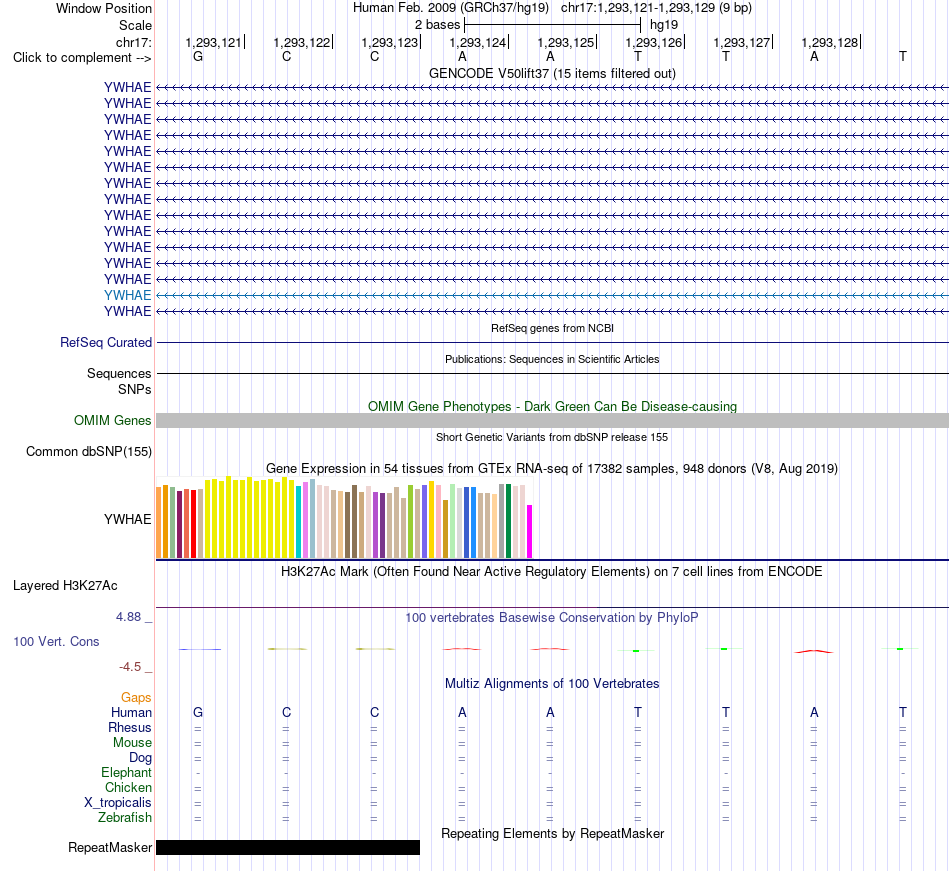Image resolution: width=950 pixels, height=871 pixels.
Task: Open 'Short Genetic Variants from dbSNP release 155'
Action: pyautogui.click(x=552, y=437)
